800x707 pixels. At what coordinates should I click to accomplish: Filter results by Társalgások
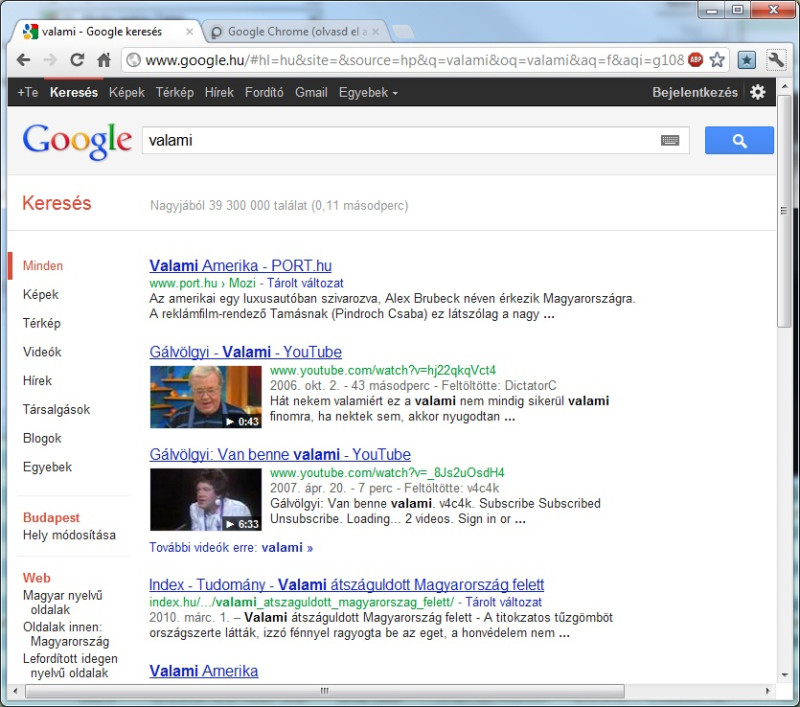click(56, 409)
